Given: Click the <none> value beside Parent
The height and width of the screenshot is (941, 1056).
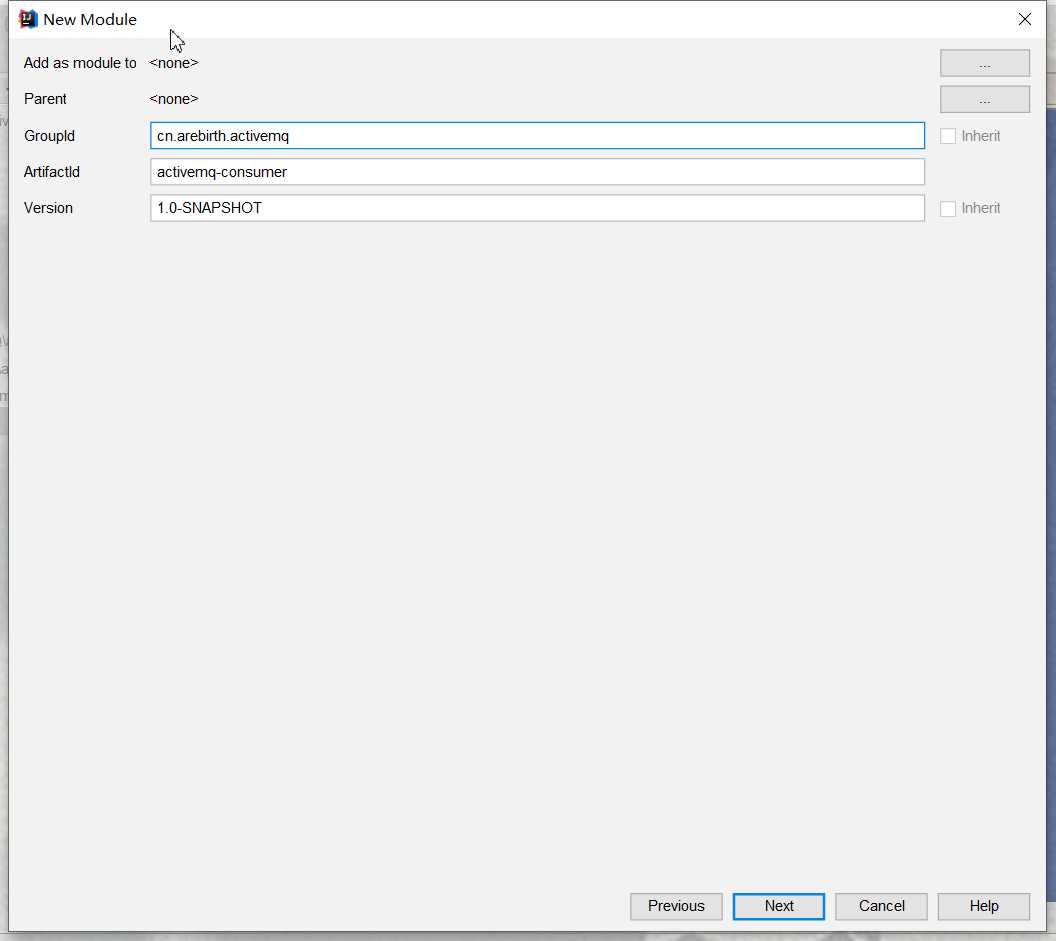Looking at the screenshot, I should coord(174,100).
